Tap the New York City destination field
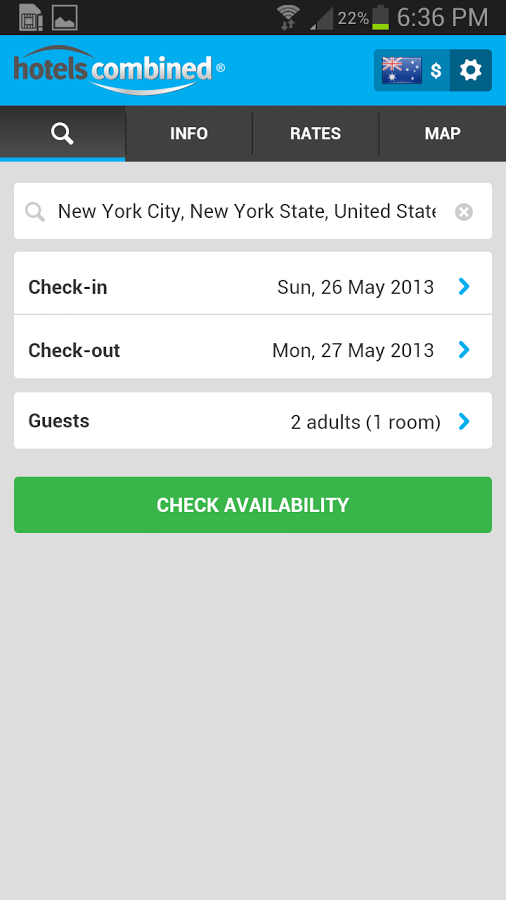This screenshot has height=900, width=506. click(253, 211)
